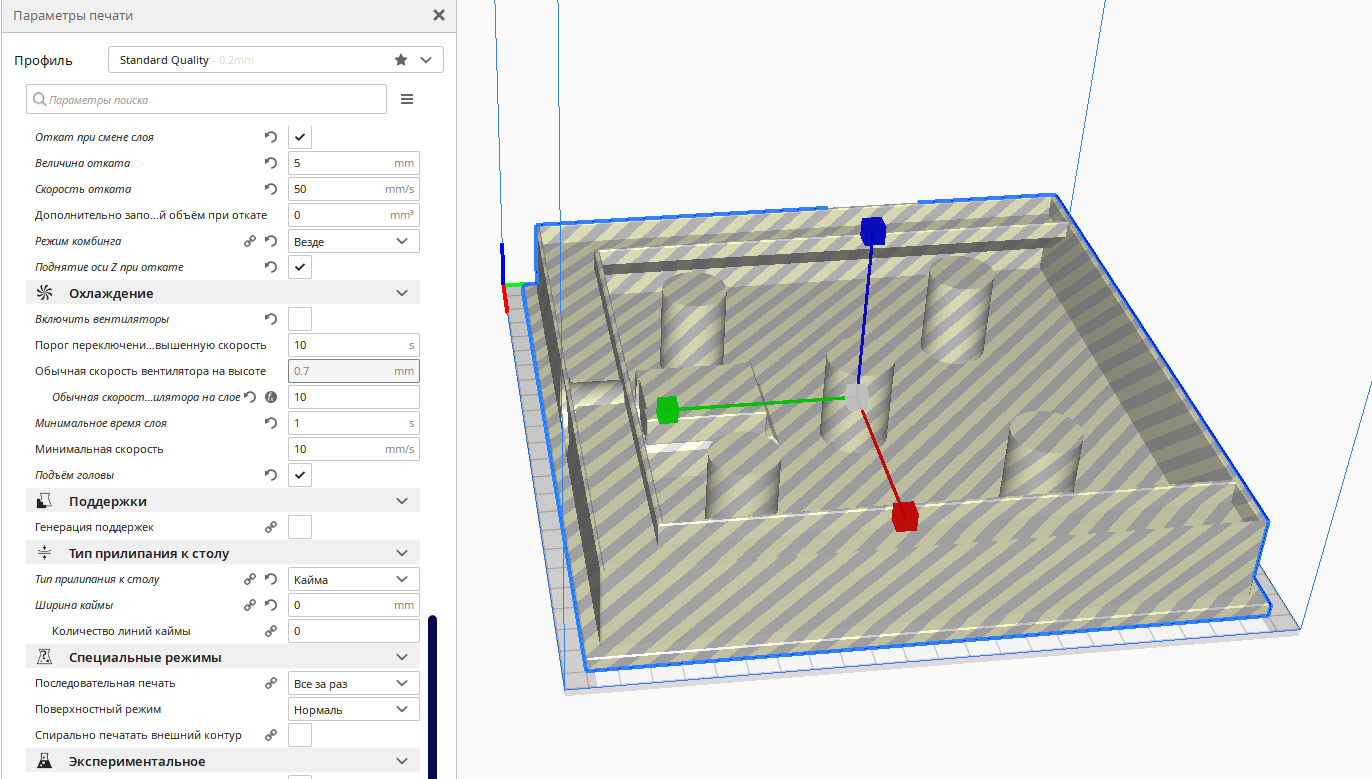Collapse the 'Специальные режимы' section
Screen dimensions: 1372x779
pos(223,657)
